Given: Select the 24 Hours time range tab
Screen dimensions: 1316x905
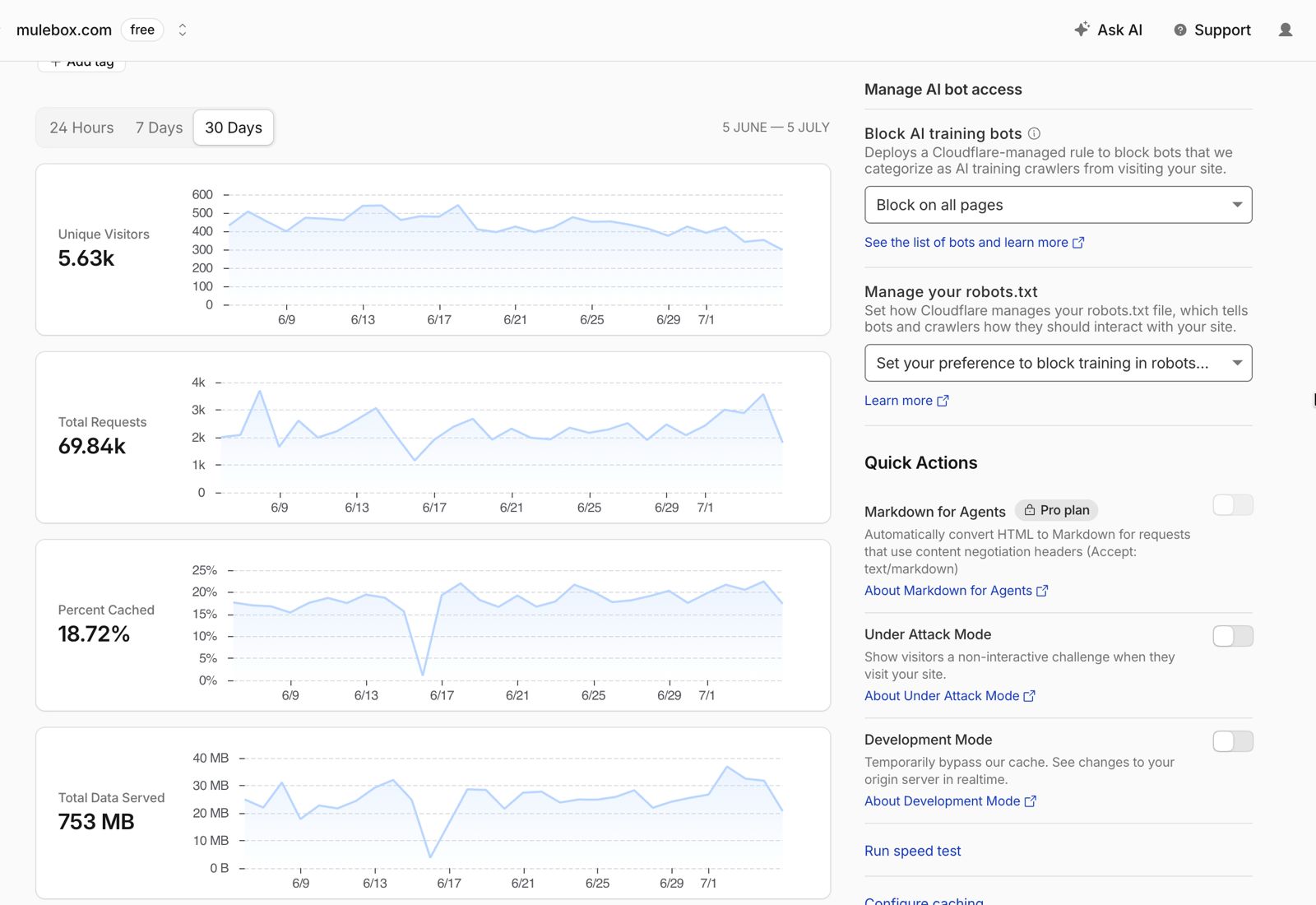Looking at the screenshot, I should coord(81,128).
